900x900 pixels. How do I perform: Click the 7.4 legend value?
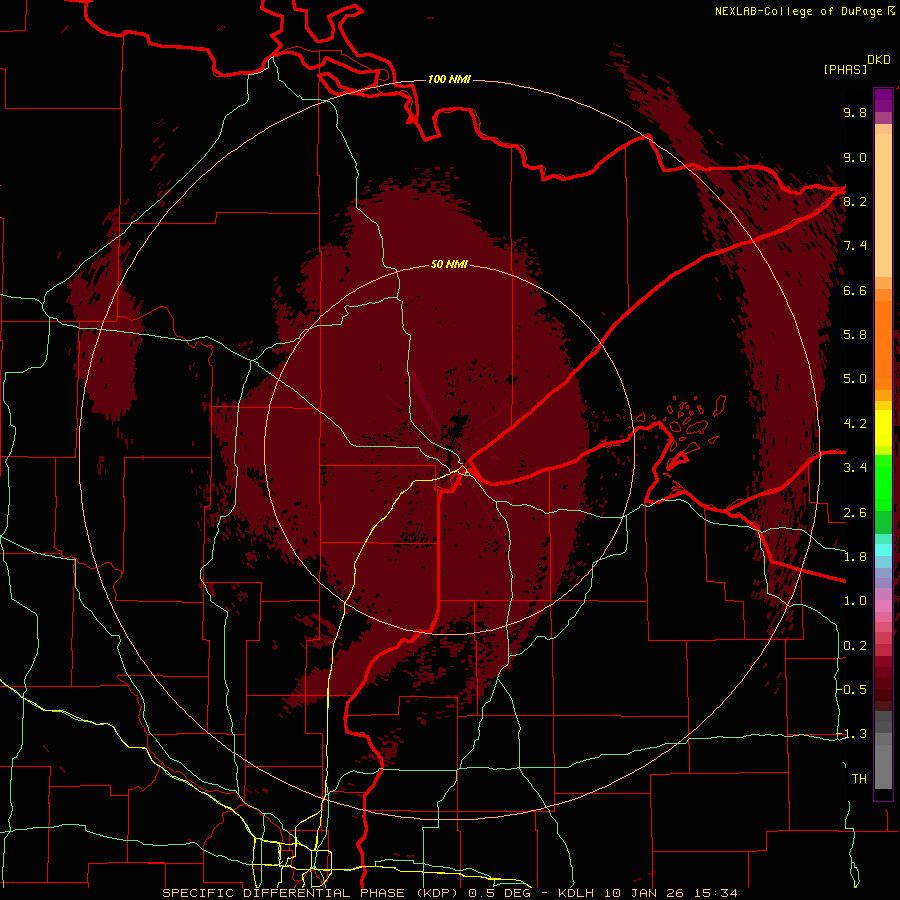tap(855, 246)
